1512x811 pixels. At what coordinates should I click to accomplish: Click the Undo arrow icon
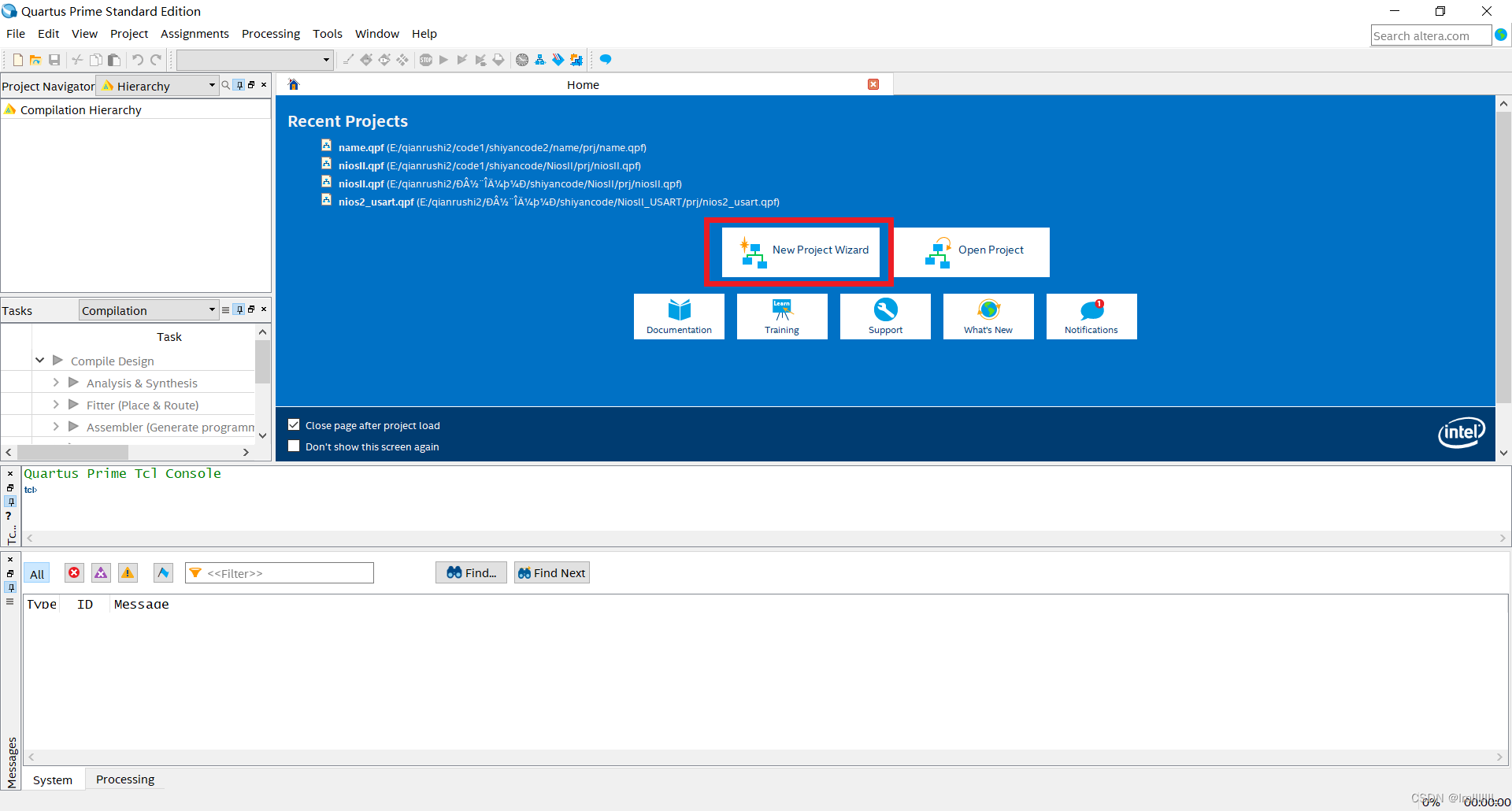[137, 60]
